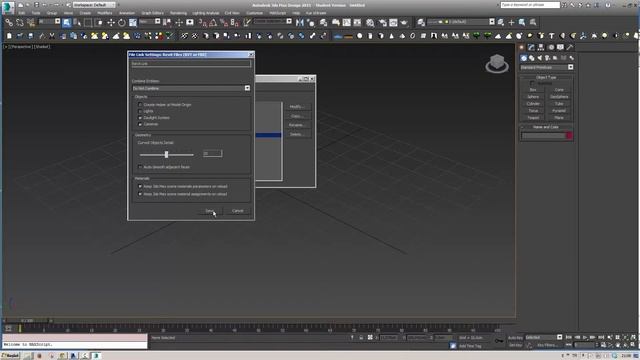Select the Select and Link tool
640x360 pixels.
tap(9, 22)
